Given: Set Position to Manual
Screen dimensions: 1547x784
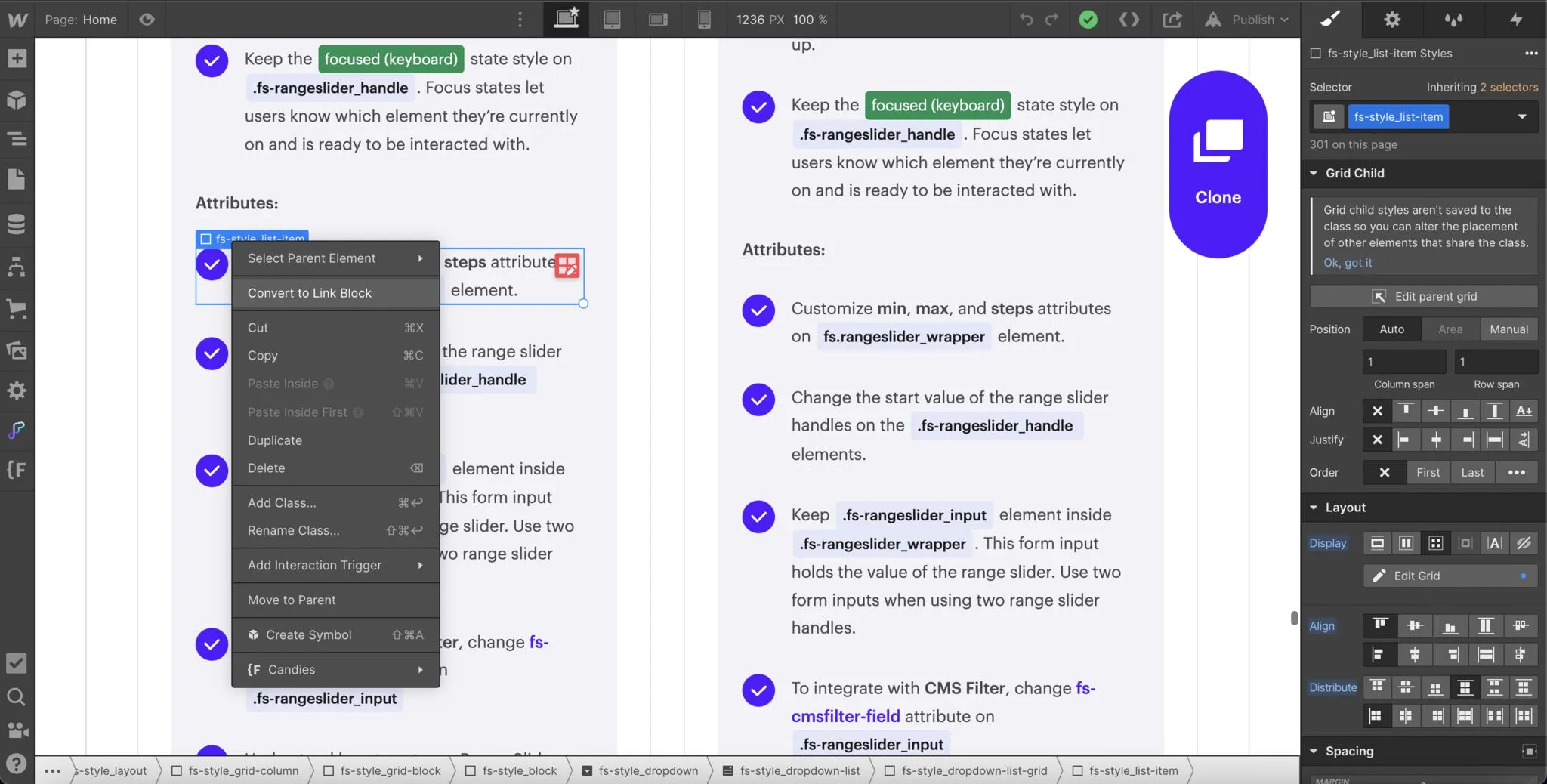Looking at the screenshot, I should 1508,329.
